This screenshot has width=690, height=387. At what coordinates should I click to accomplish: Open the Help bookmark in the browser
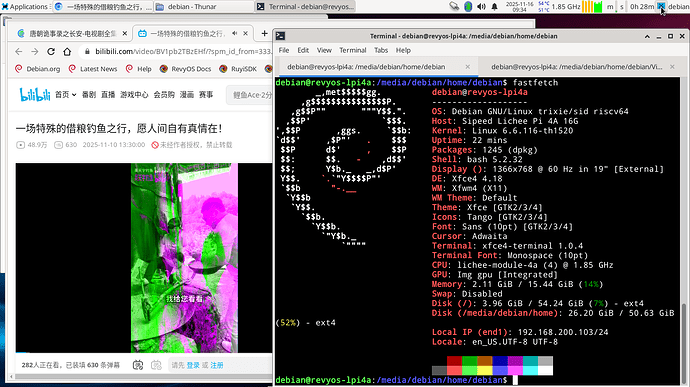click(x=139, y=69)
